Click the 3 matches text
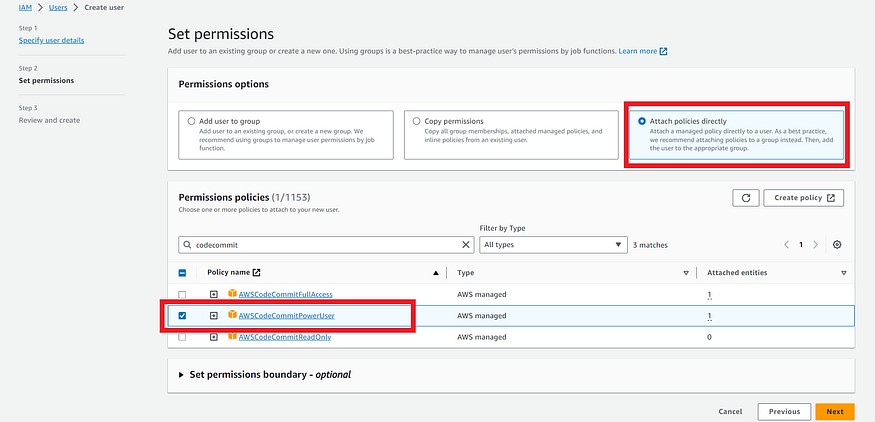This screenshot has height=422, width=875. coord(650,245)
